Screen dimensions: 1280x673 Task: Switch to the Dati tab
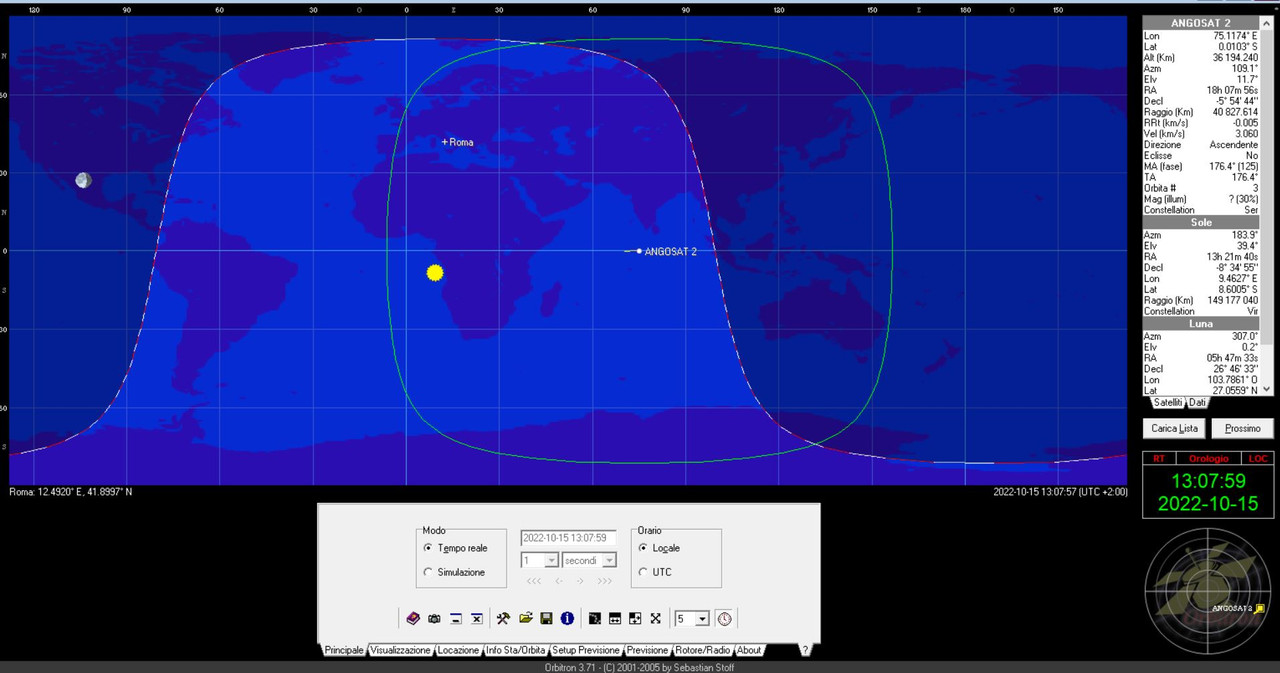(x=1197, y=402)
